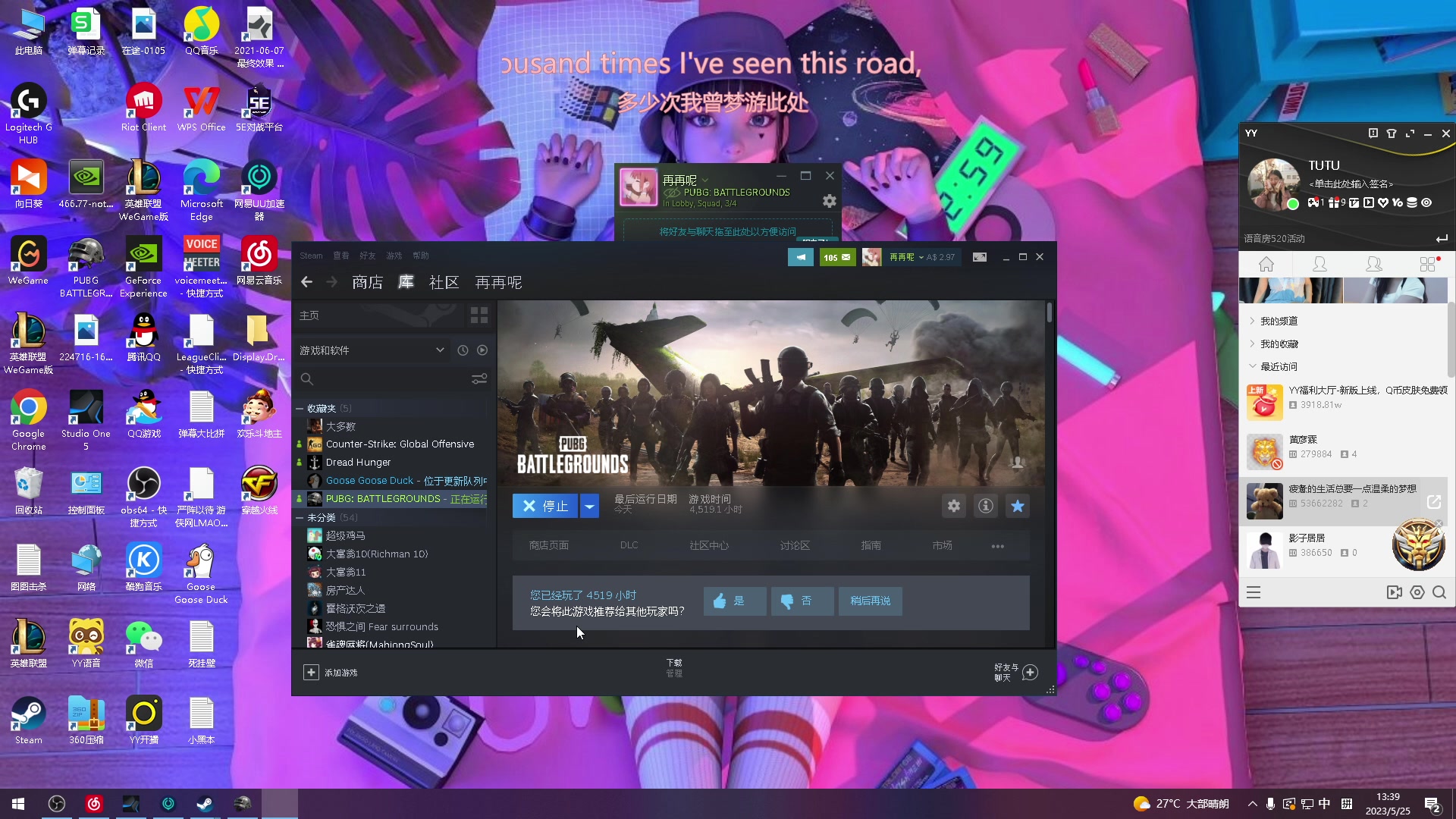1456x819 pixels.
Task: Open the Goose Goose Duck desktop shortcut
Action: 201,574
